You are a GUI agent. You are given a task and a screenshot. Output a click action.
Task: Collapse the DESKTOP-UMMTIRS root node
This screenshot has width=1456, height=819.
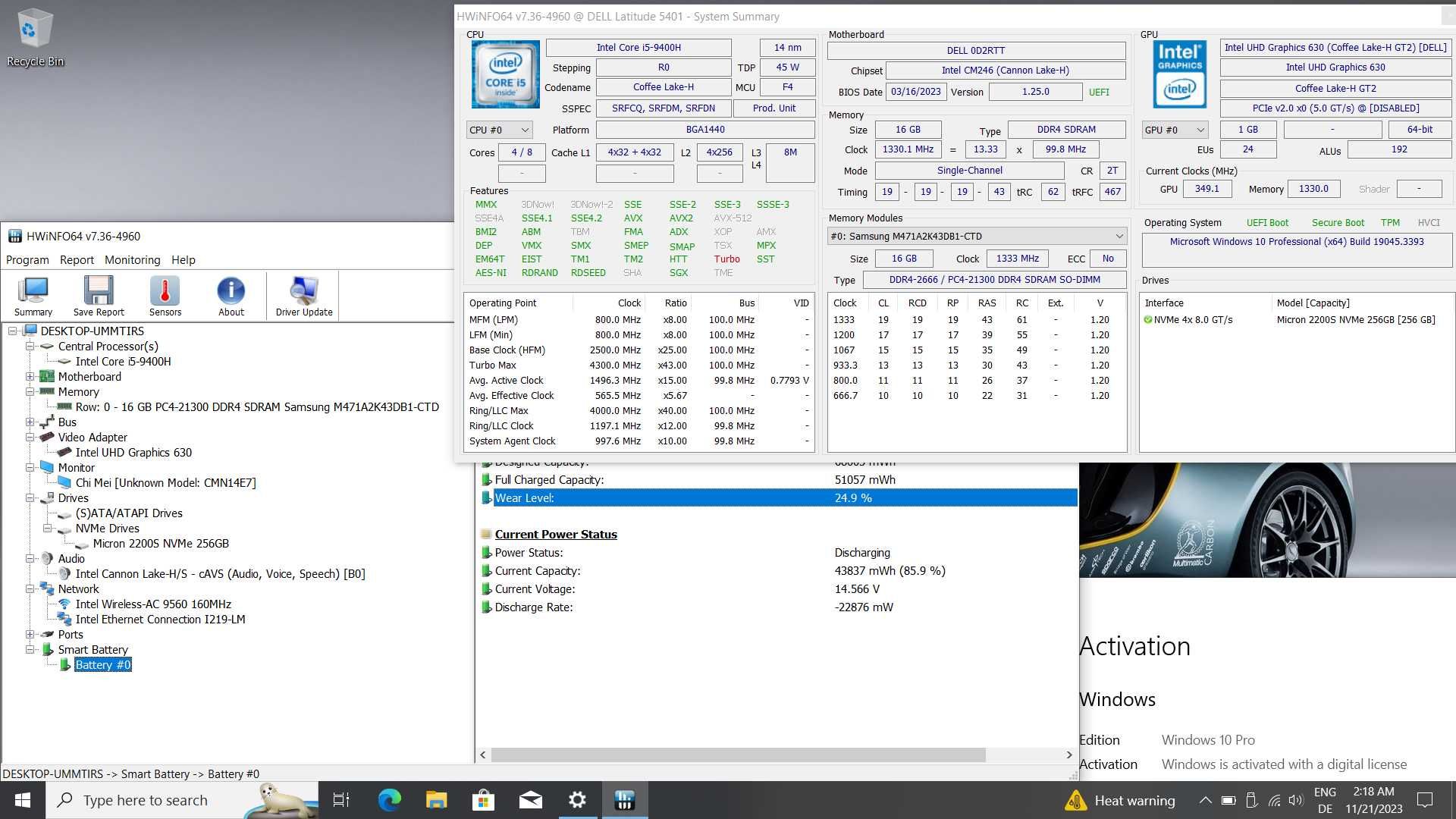coord(13,331)
